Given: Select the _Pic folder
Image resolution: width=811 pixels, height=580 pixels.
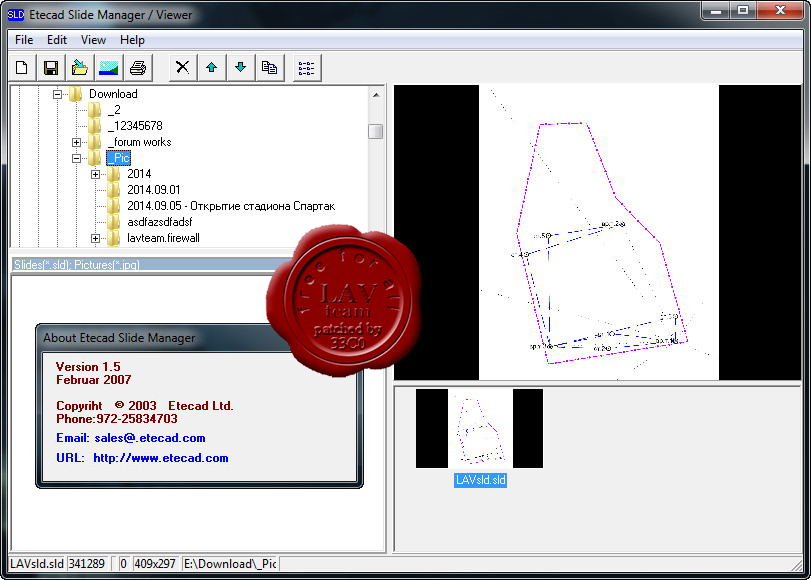Looking at the screenshot, I should [118, 158].
